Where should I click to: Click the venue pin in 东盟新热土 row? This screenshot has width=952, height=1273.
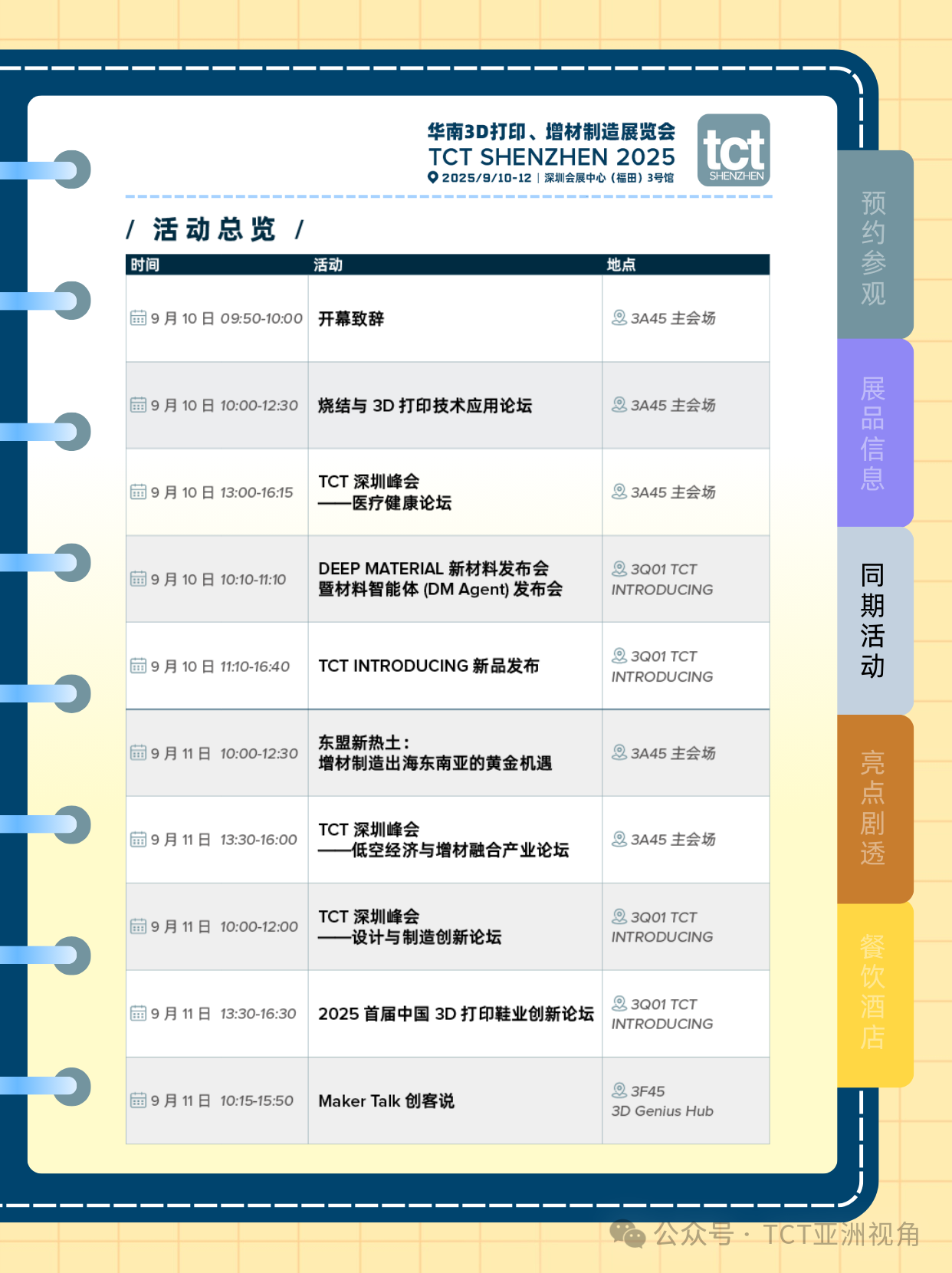pyautogui.click(x=619, y=752)
